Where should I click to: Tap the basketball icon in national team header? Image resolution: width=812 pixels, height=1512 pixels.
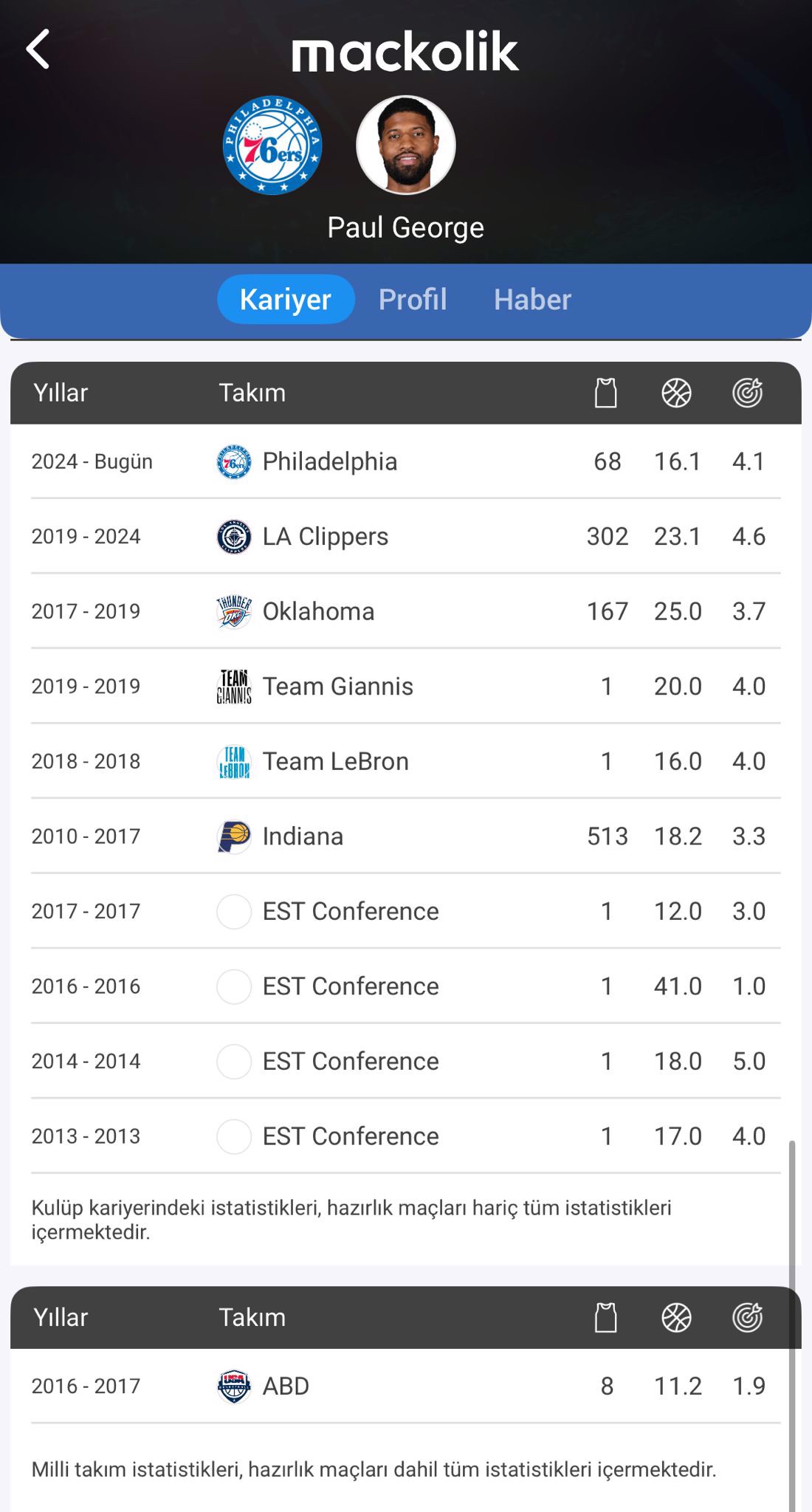[x=676, y=1318]
